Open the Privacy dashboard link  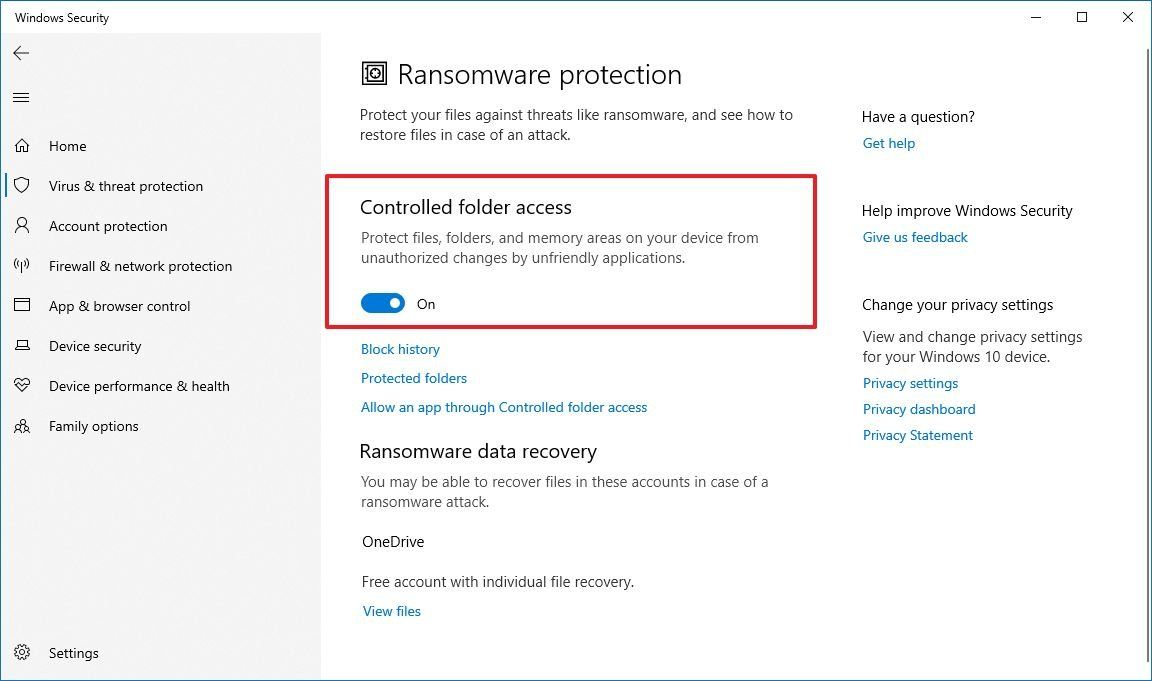[919, 409]
